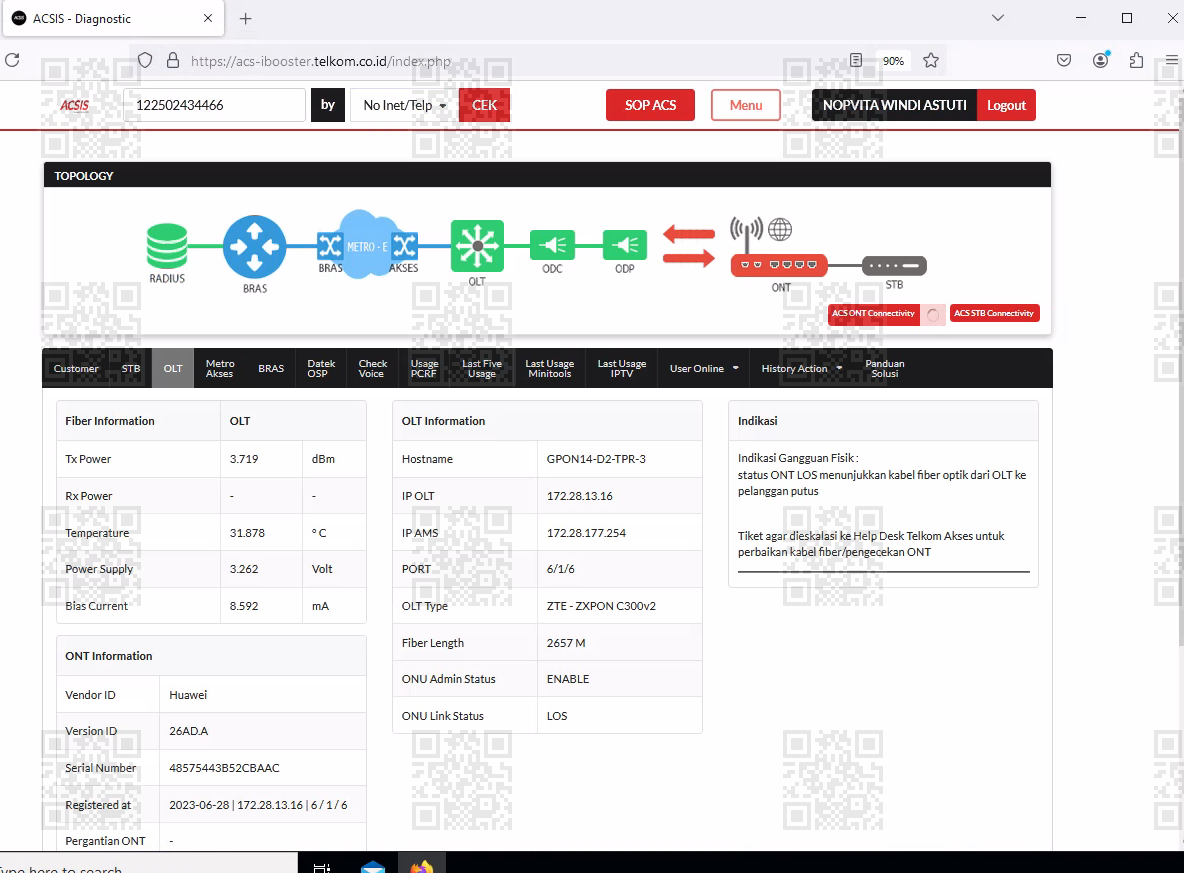Click serial number 48575443B52CBAAC
Image resolution: width=1184 pixels, height=873 pixels.
click(x=224, y=768)
